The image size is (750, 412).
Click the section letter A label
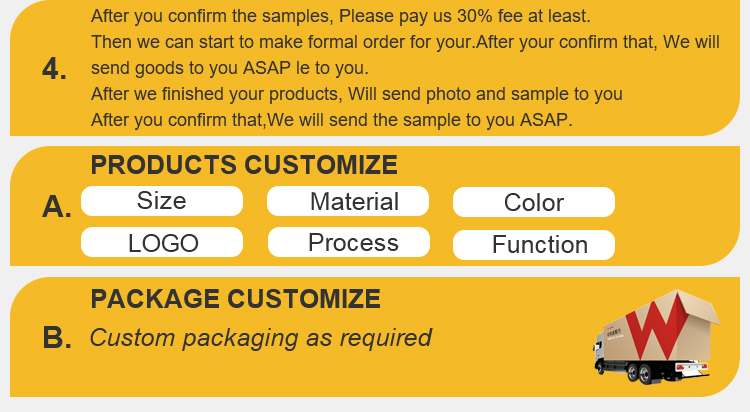(56, 207)
